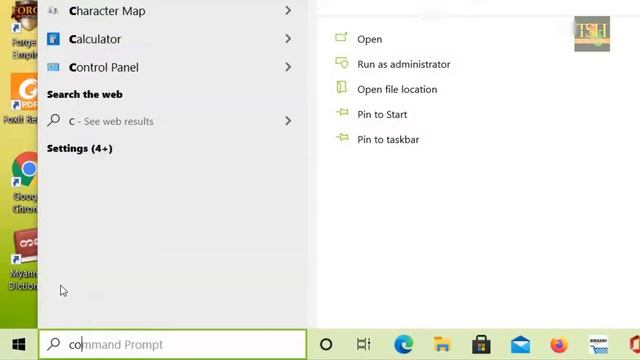This screenshot has height=360, width=640.
Task: Choose Open file location
Action: pyautogui.click(x=397, y=89)
